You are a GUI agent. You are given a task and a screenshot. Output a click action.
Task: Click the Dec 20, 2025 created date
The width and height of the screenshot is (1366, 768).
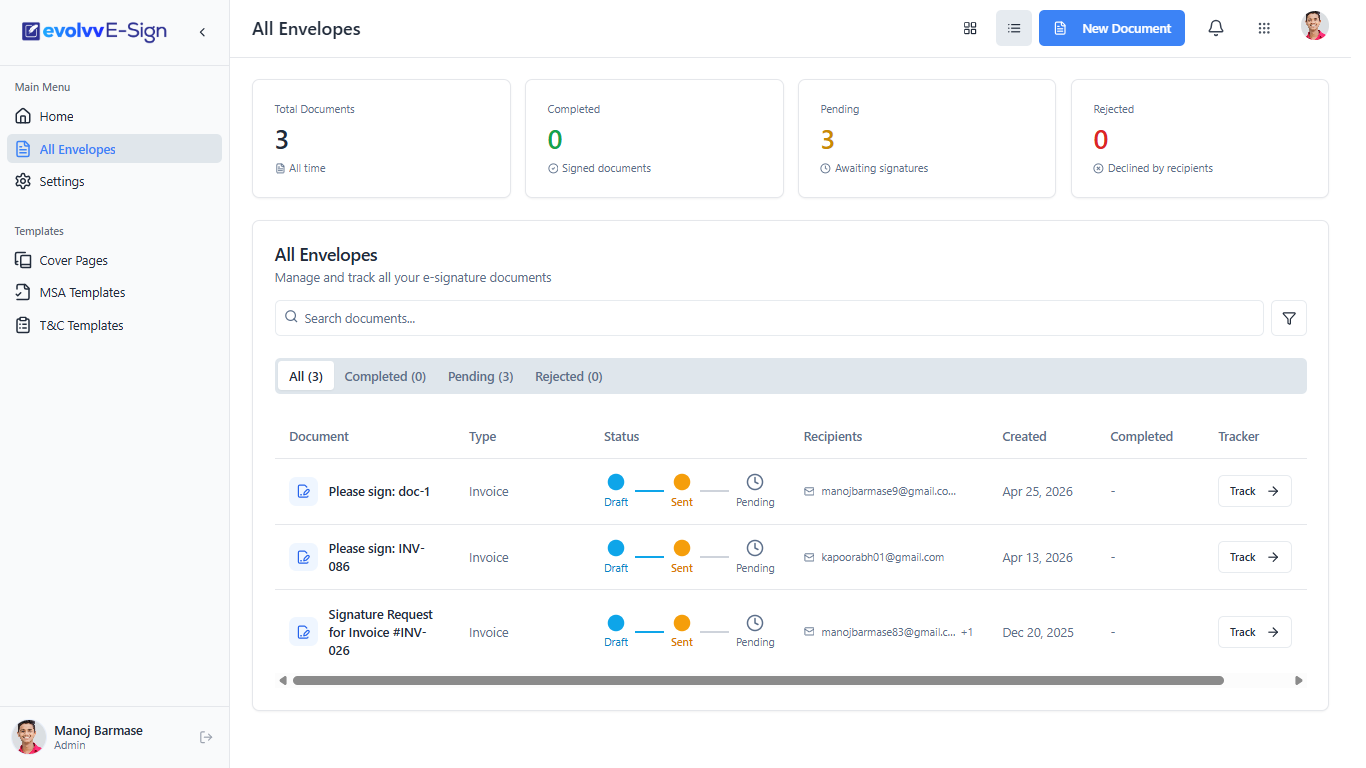point(1038,633)
